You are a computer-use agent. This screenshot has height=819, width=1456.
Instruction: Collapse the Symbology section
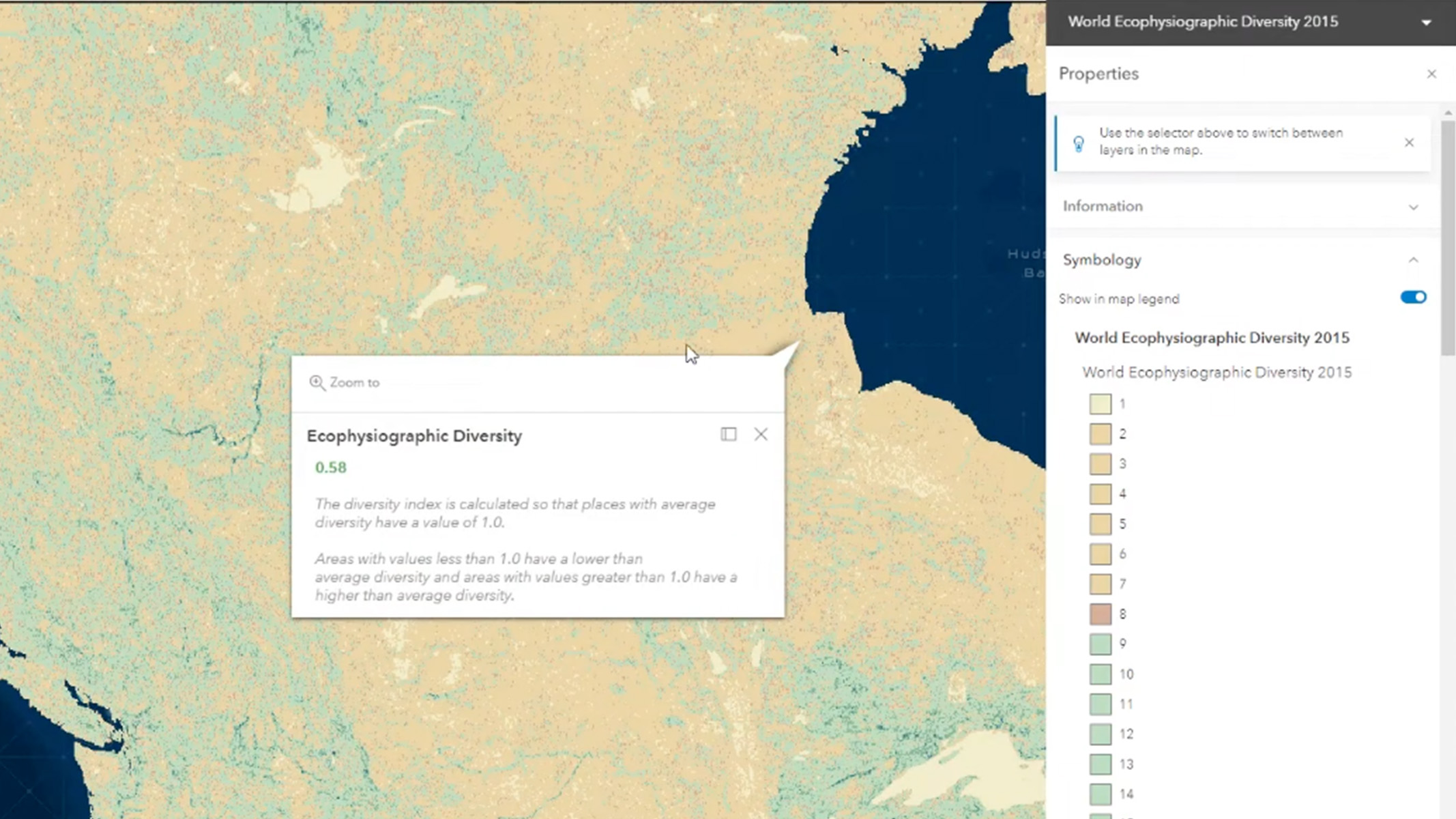1413,260
